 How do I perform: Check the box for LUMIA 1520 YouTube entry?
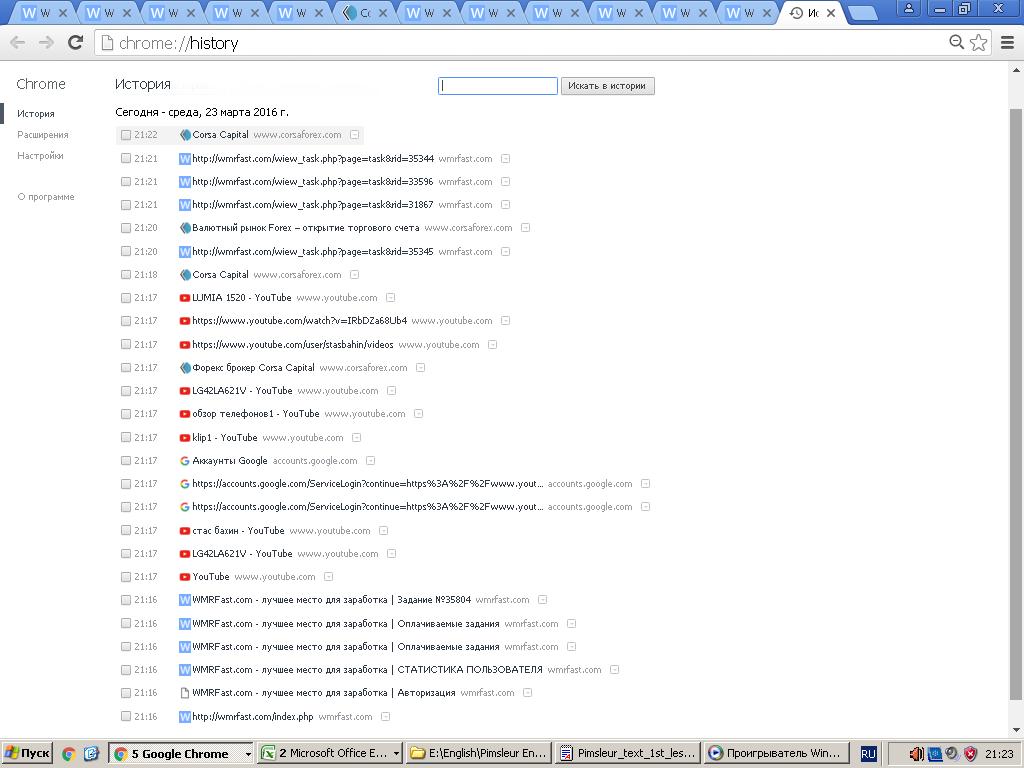tap(126, 298)
